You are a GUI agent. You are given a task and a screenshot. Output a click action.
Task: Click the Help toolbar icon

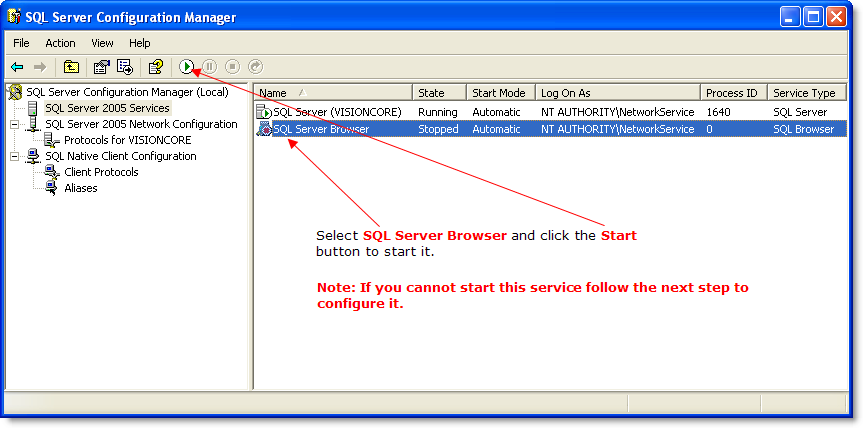(156, 67)
